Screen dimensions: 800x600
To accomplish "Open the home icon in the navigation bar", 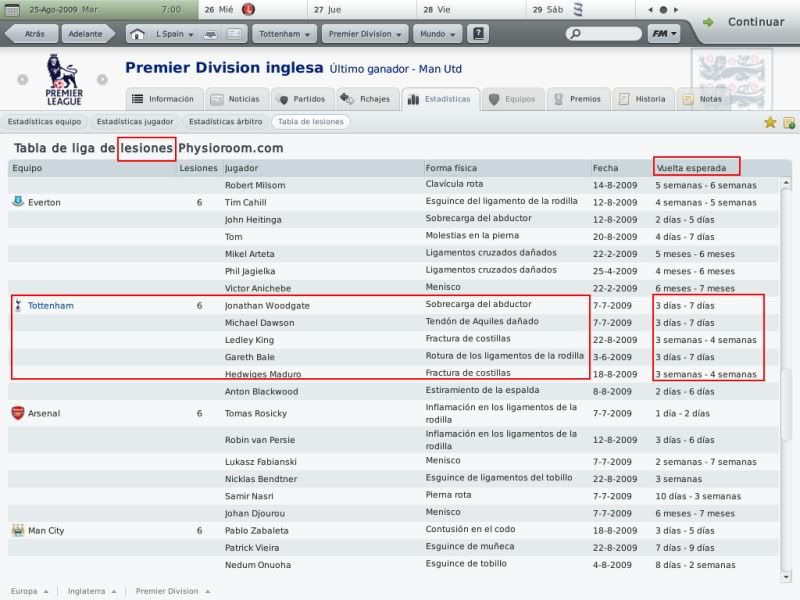I will pos(137,34).
